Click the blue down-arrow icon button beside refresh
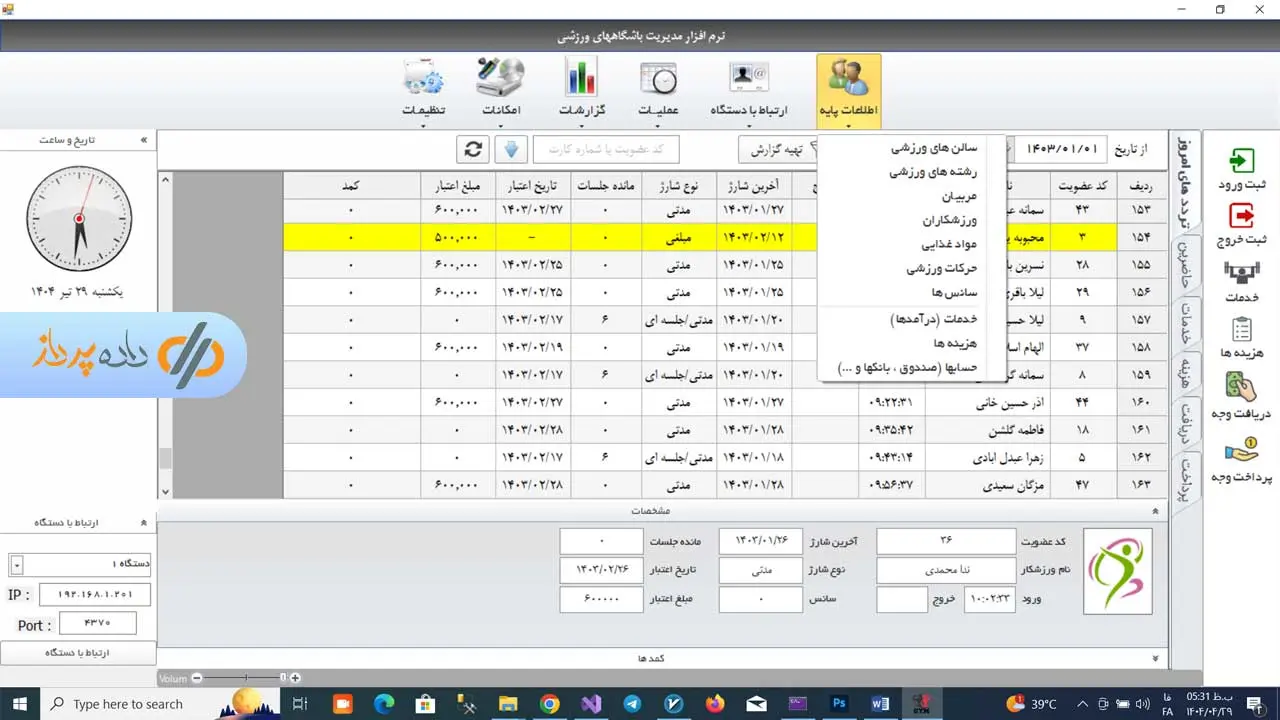Image resolution: width=1280 pixels, height=720 pixels. coord(511,149)
